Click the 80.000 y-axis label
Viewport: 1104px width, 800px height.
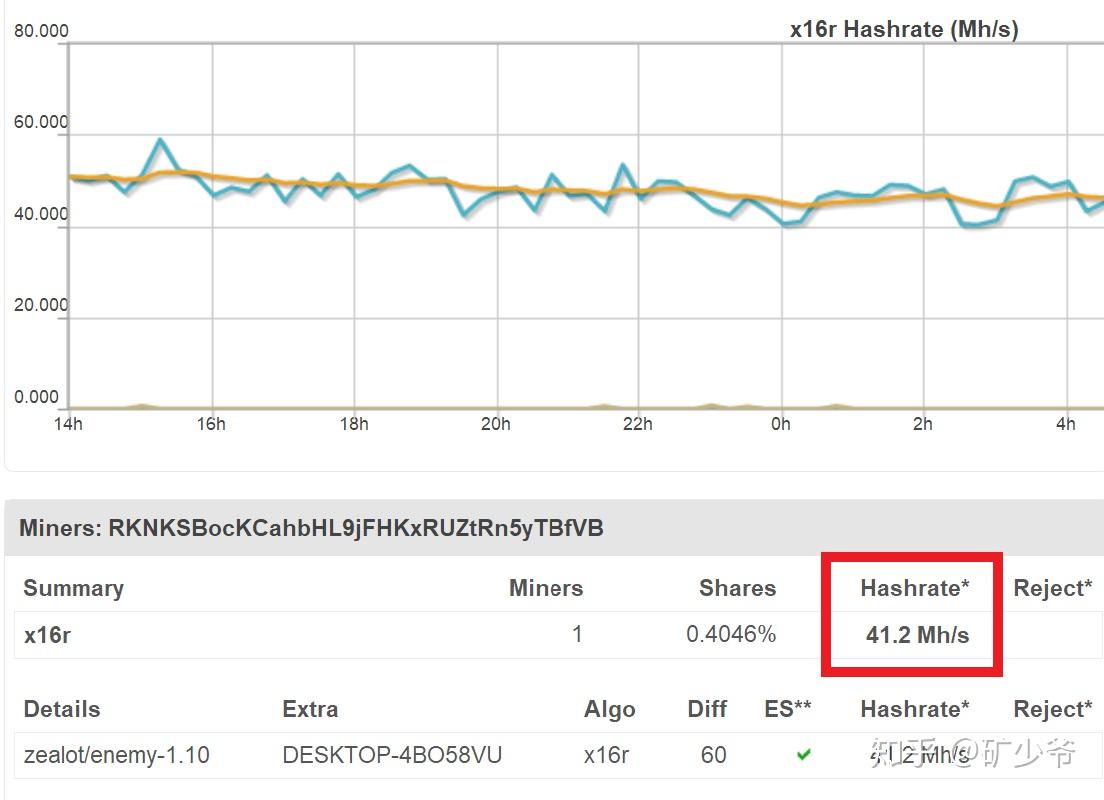42,31
